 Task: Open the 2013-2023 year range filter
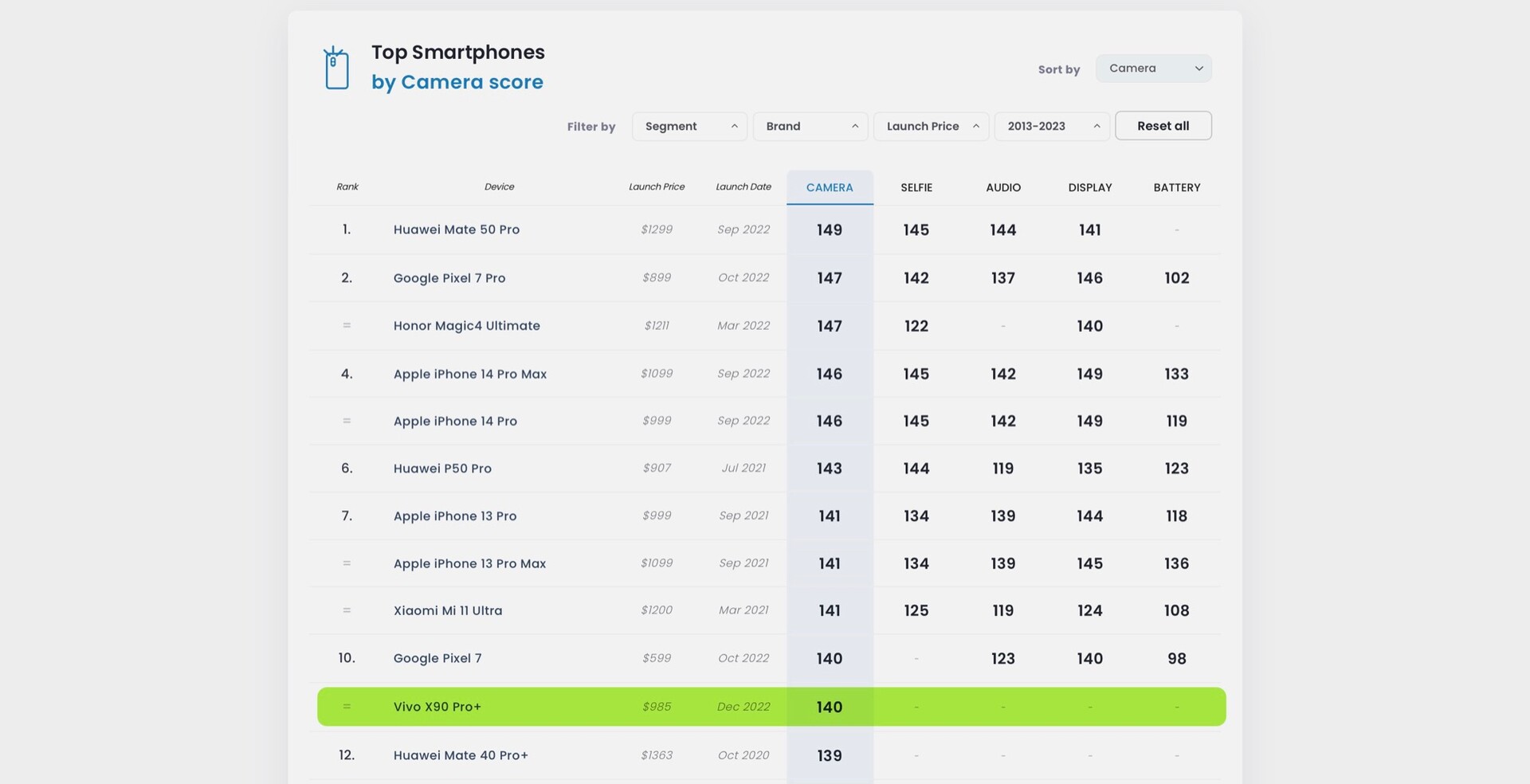1051,126
